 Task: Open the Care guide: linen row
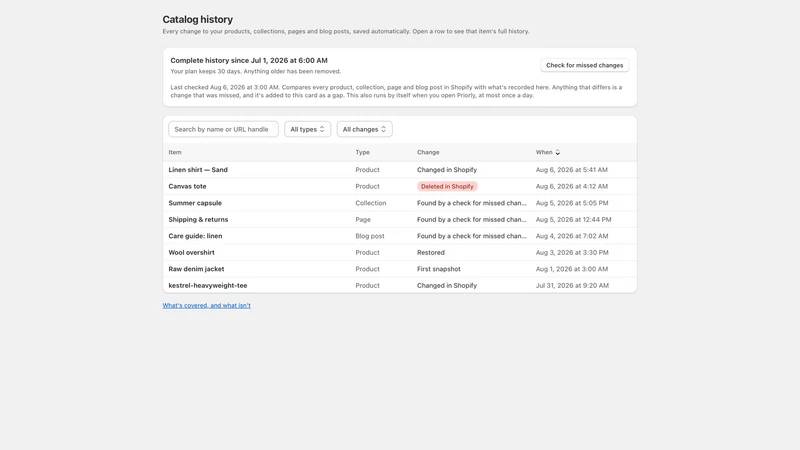click(x=399, y=236)
